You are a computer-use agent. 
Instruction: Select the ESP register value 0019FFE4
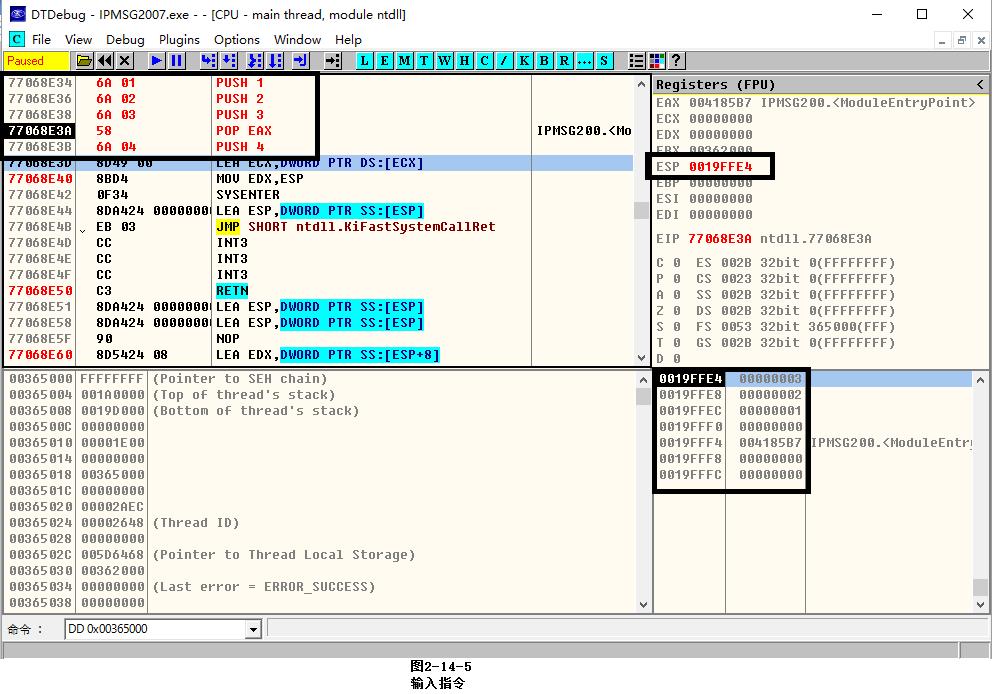click(720, 167)
